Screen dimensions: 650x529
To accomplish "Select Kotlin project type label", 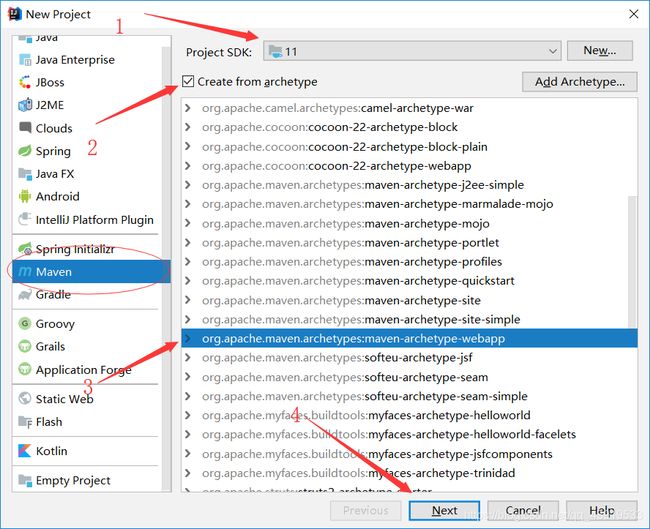I will 51,451.
